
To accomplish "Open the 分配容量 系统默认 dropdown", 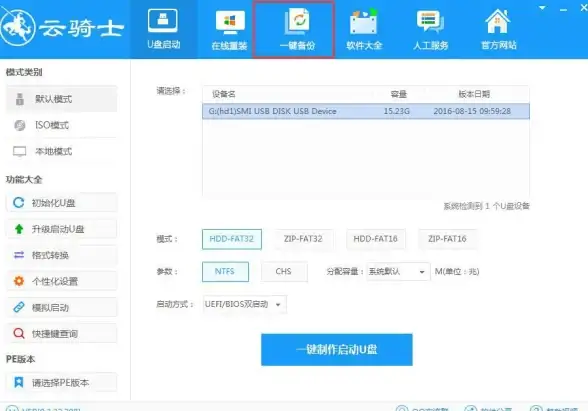I will [x=398, y=272].
